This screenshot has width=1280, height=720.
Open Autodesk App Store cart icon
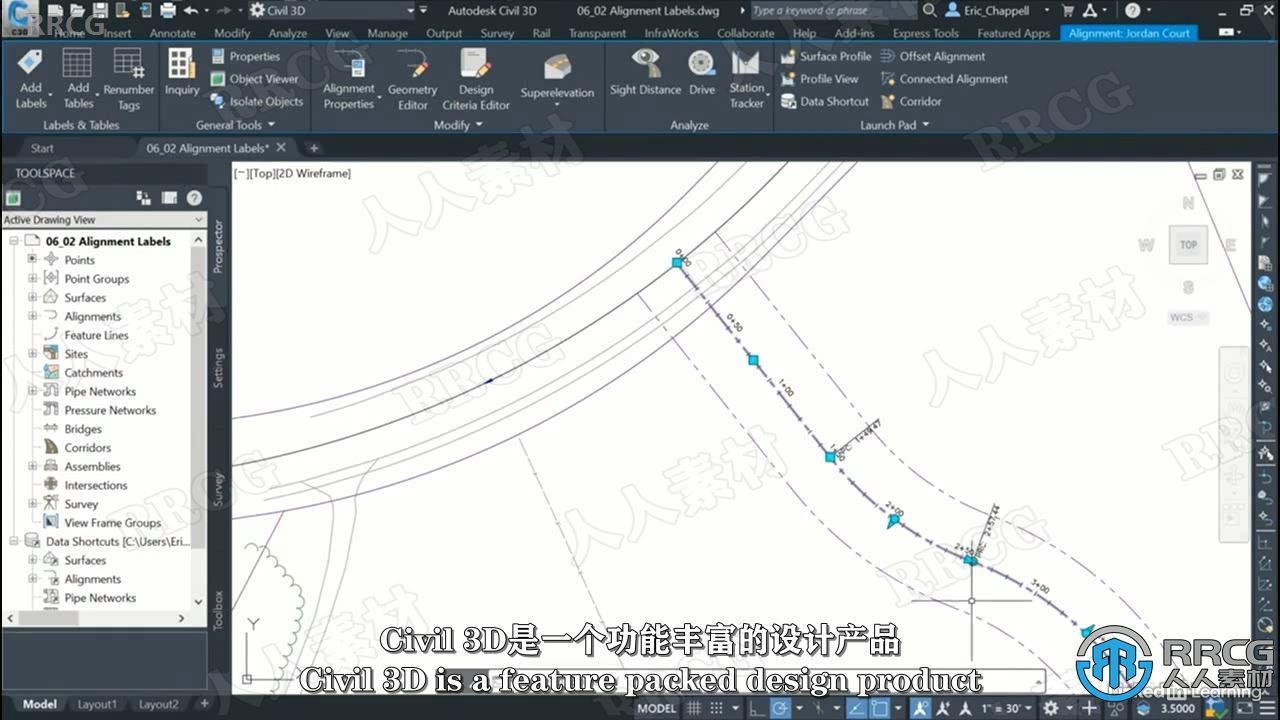coord(1068,10)
